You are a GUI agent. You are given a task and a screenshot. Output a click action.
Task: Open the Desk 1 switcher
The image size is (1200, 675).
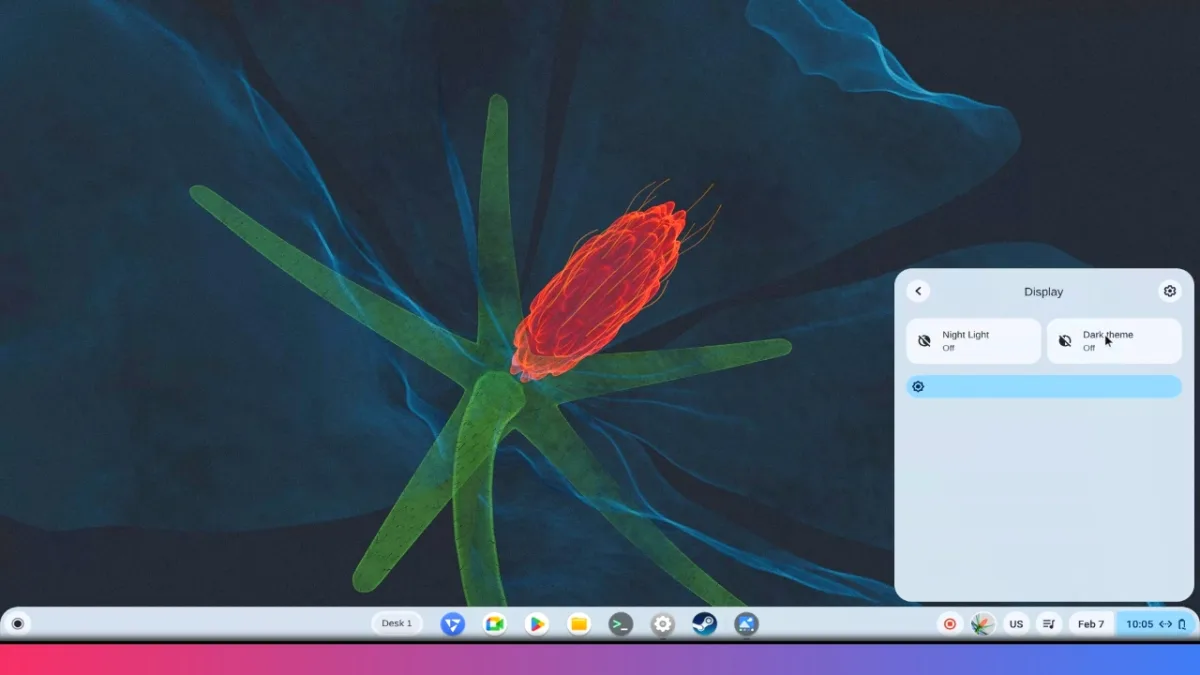click(x=397, y=624)
